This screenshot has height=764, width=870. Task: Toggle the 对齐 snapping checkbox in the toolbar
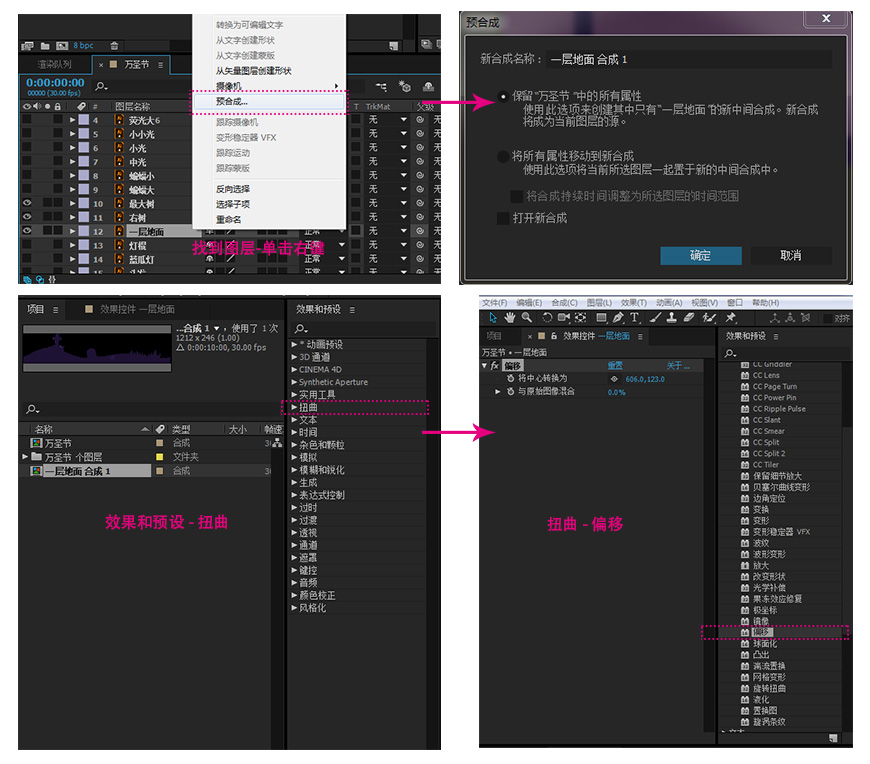pyautogui.click(x=827, y=318)
